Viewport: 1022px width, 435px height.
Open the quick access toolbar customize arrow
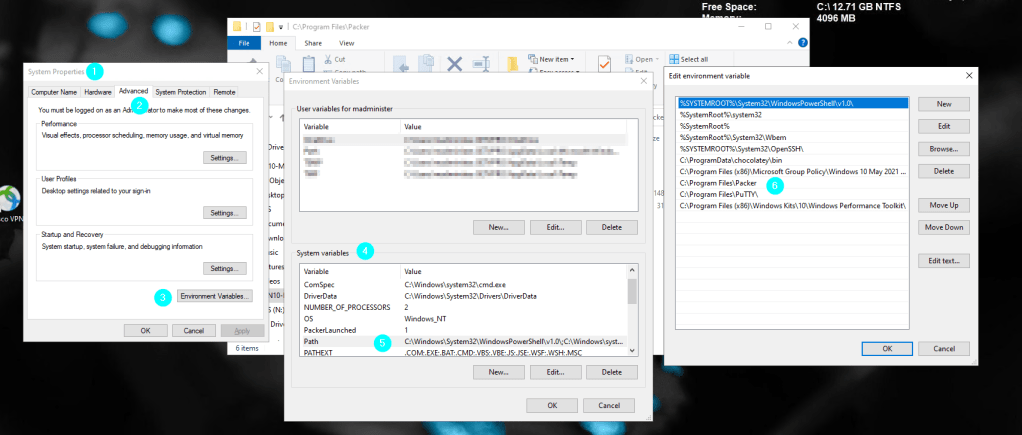click(x=282, y=26)
